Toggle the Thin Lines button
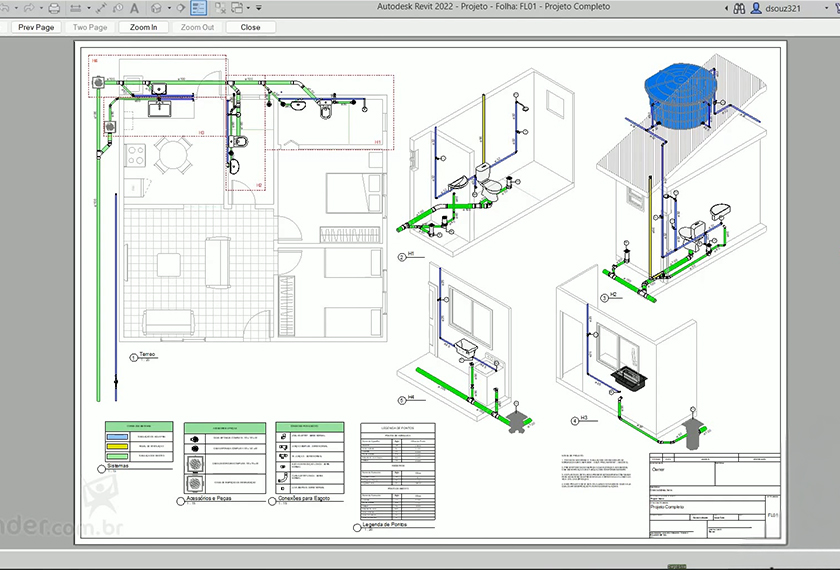The image size is (840, 570). [198, 8]
